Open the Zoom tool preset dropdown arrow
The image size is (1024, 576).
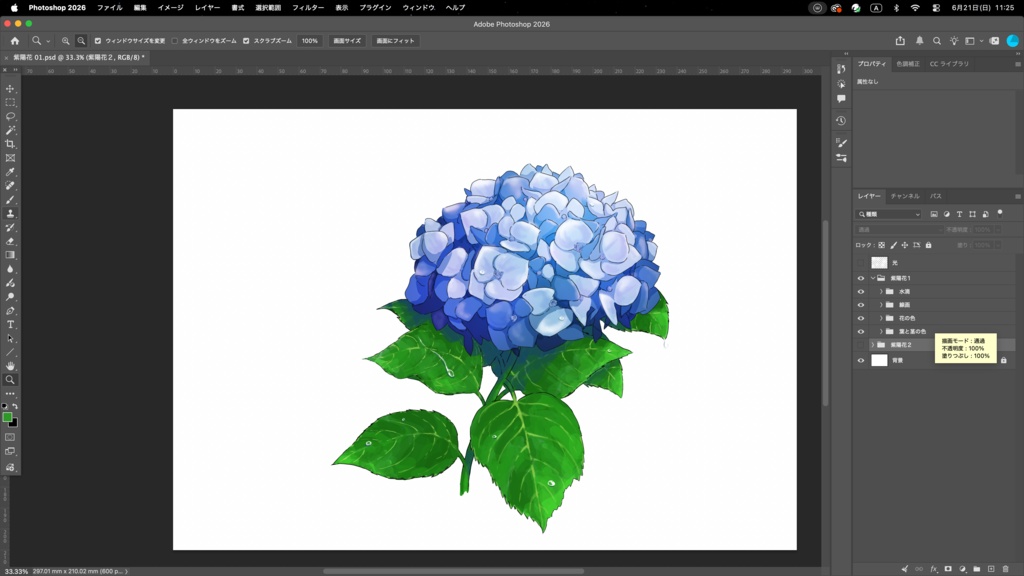[x=48, y=41]
